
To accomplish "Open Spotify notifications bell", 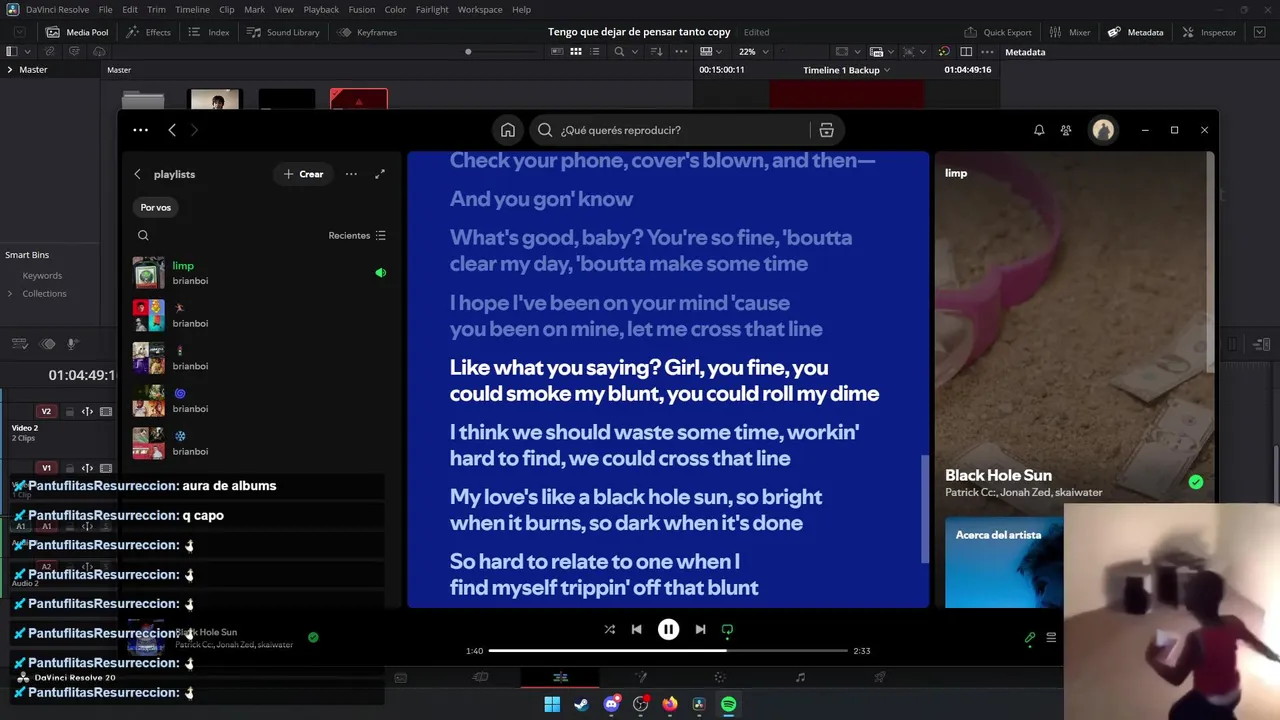I will [x=1039, y=130].
